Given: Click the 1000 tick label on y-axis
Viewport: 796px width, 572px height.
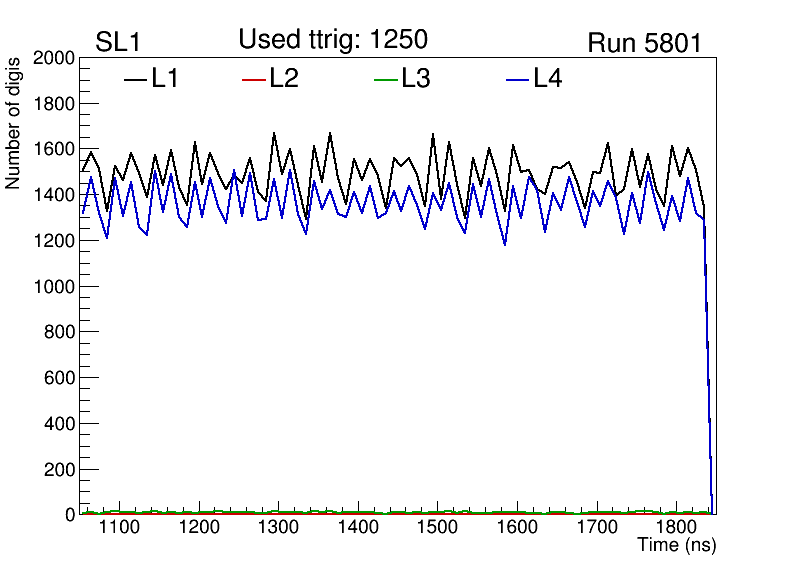Looking at the screenshot, I should click(x=55, y=287).
